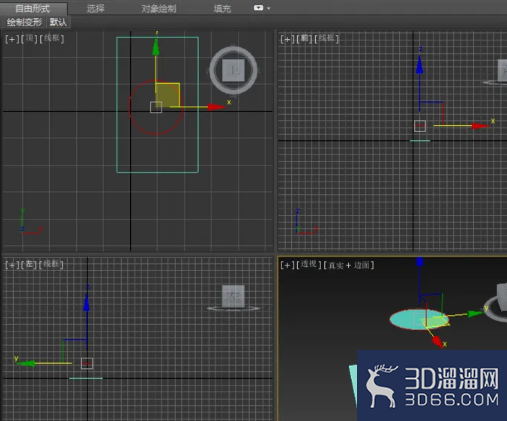The height and width of the screenshot is (421, 507).
Task: Open the [透视] view label menu
Action: tap(309, 265)
